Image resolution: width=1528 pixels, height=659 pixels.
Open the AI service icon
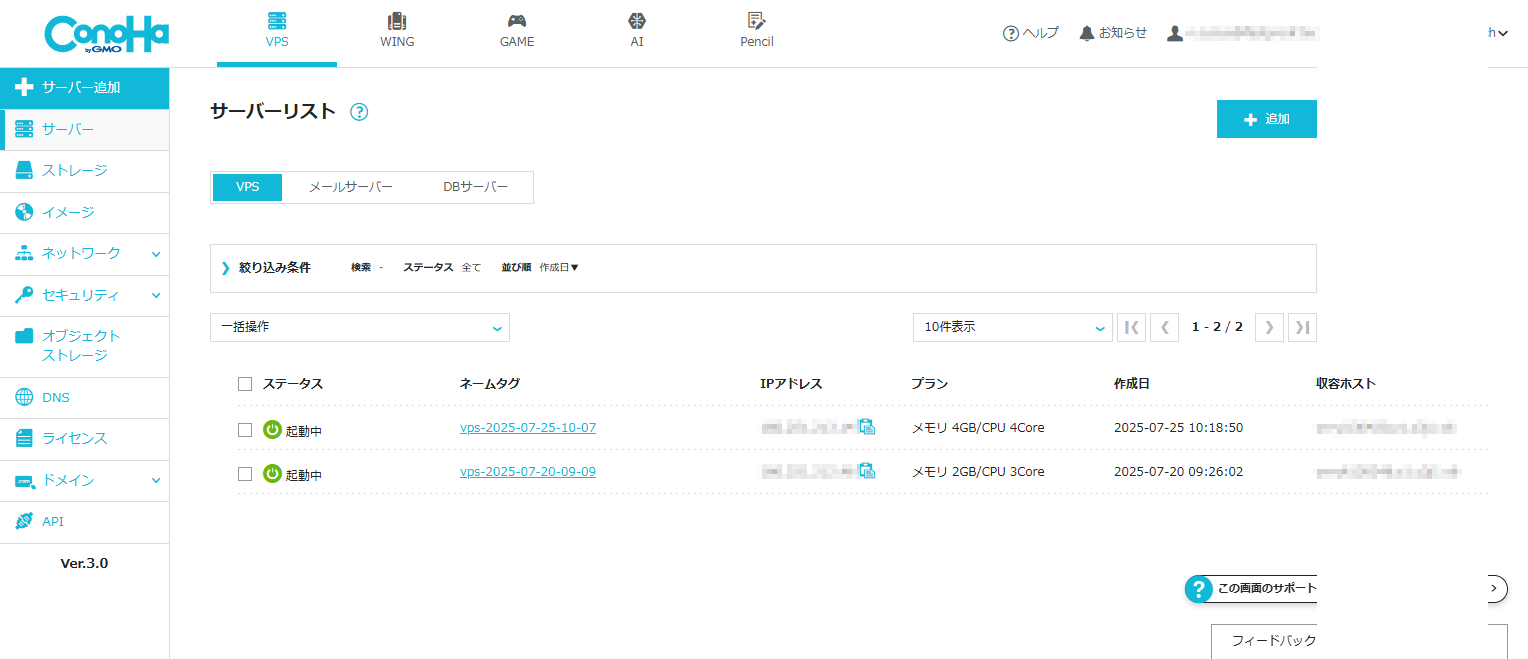[x=637, y=21]
